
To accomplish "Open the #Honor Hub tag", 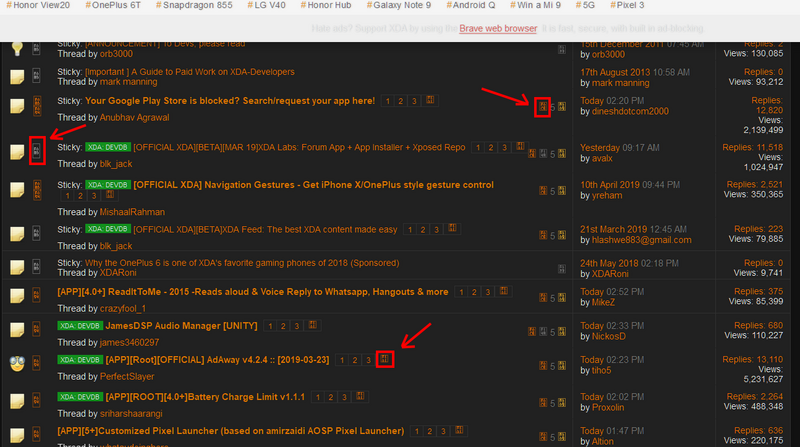I will tap(326, 5).
